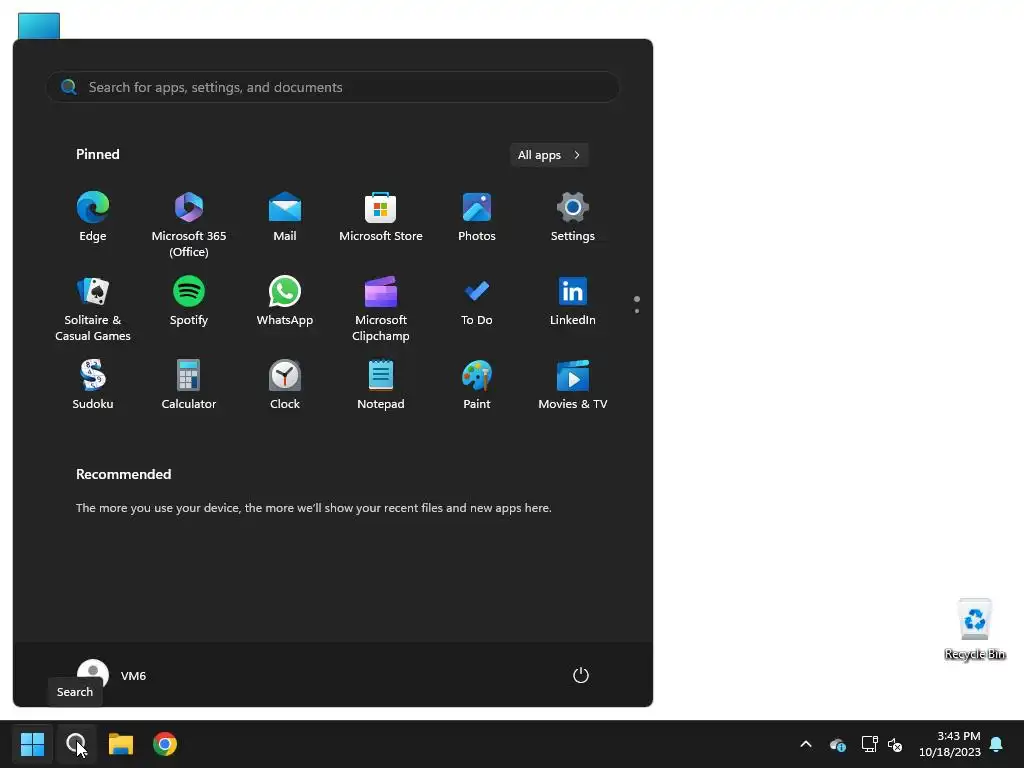Open Microsoft Clipchamp
Image resolution: width=1024 pixels, height=768 pixels.
pos(381,310)
